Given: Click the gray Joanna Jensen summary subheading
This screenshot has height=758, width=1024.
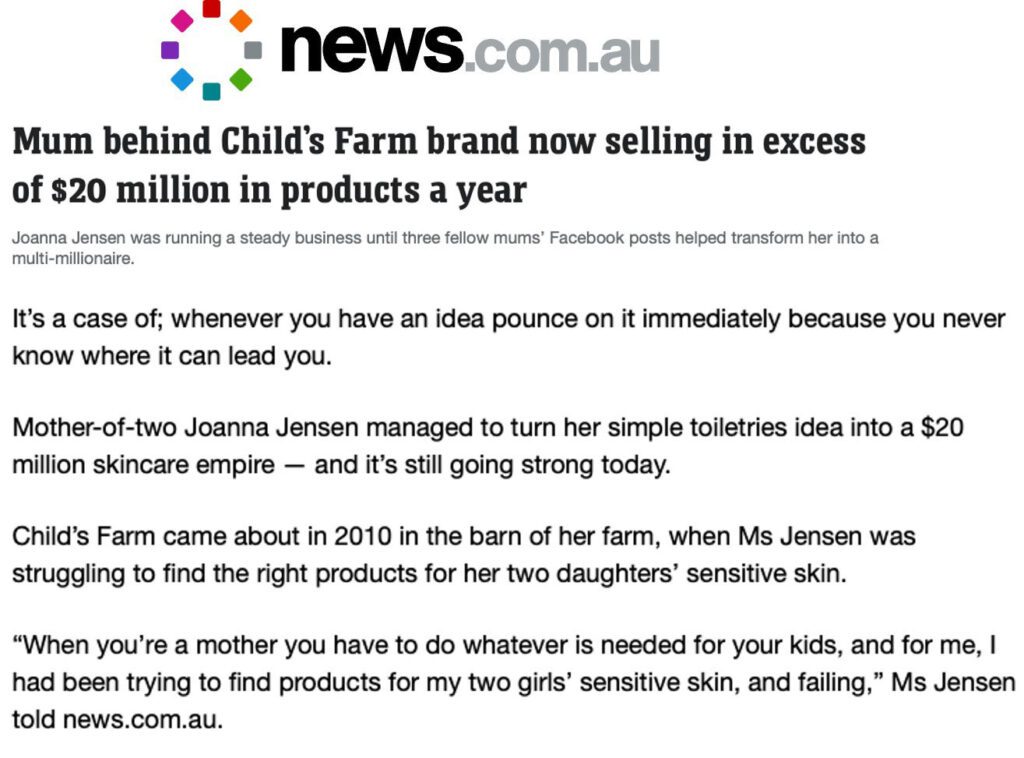Looking at the screenshot, I should (445, 248).
